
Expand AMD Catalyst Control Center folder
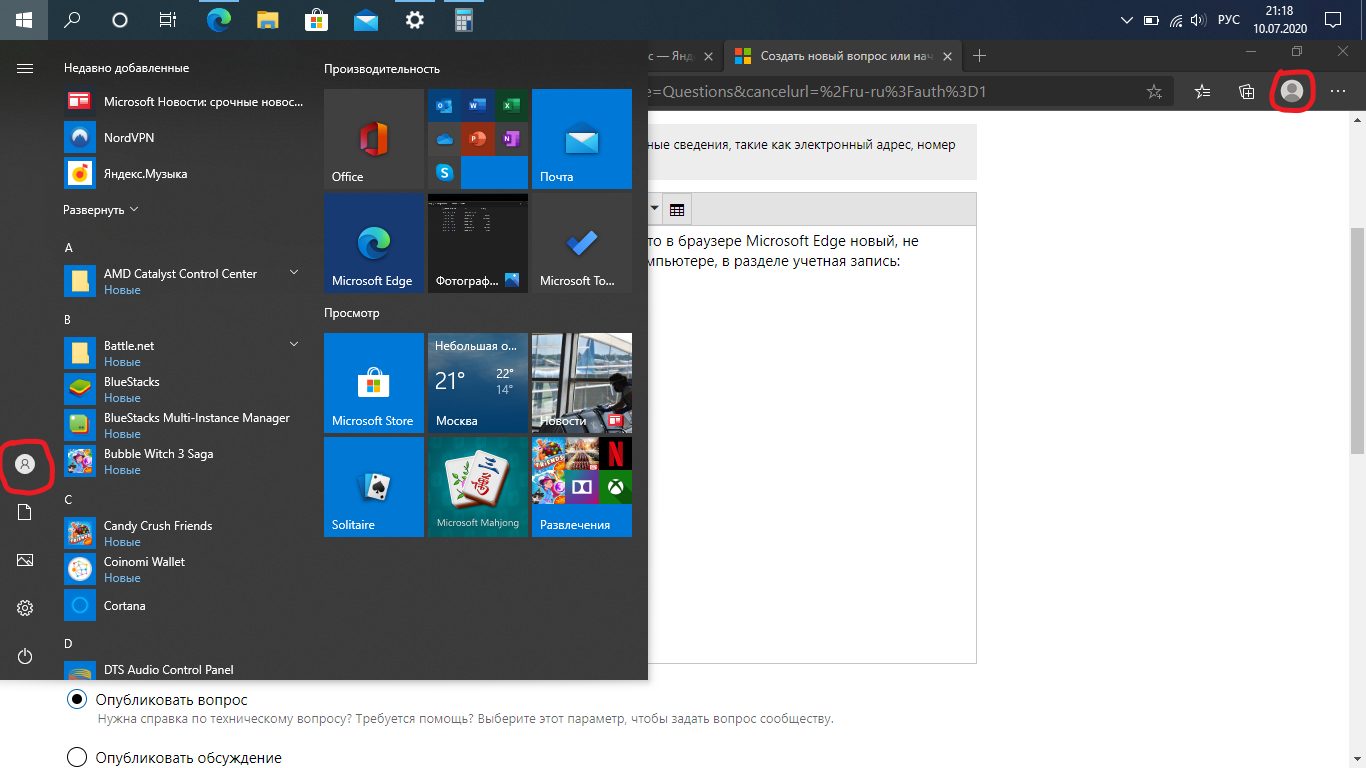[x=294, y=272]
